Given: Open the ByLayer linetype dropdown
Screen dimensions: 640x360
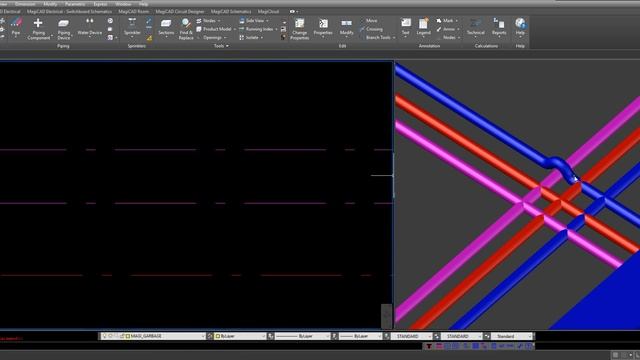Looking at the screenshot, I should 302,336.
